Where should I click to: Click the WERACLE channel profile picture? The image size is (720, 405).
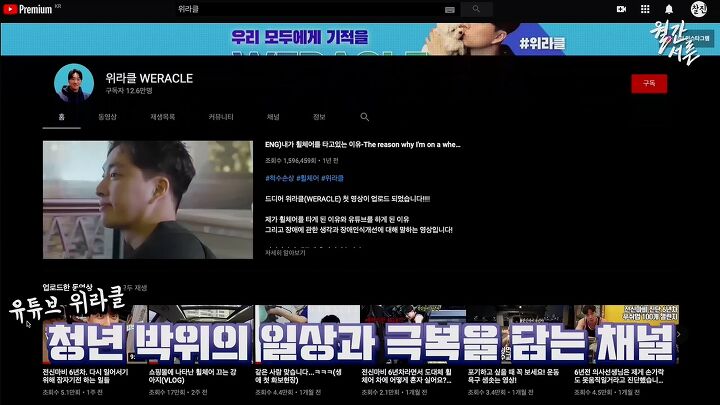pos(74,84)
